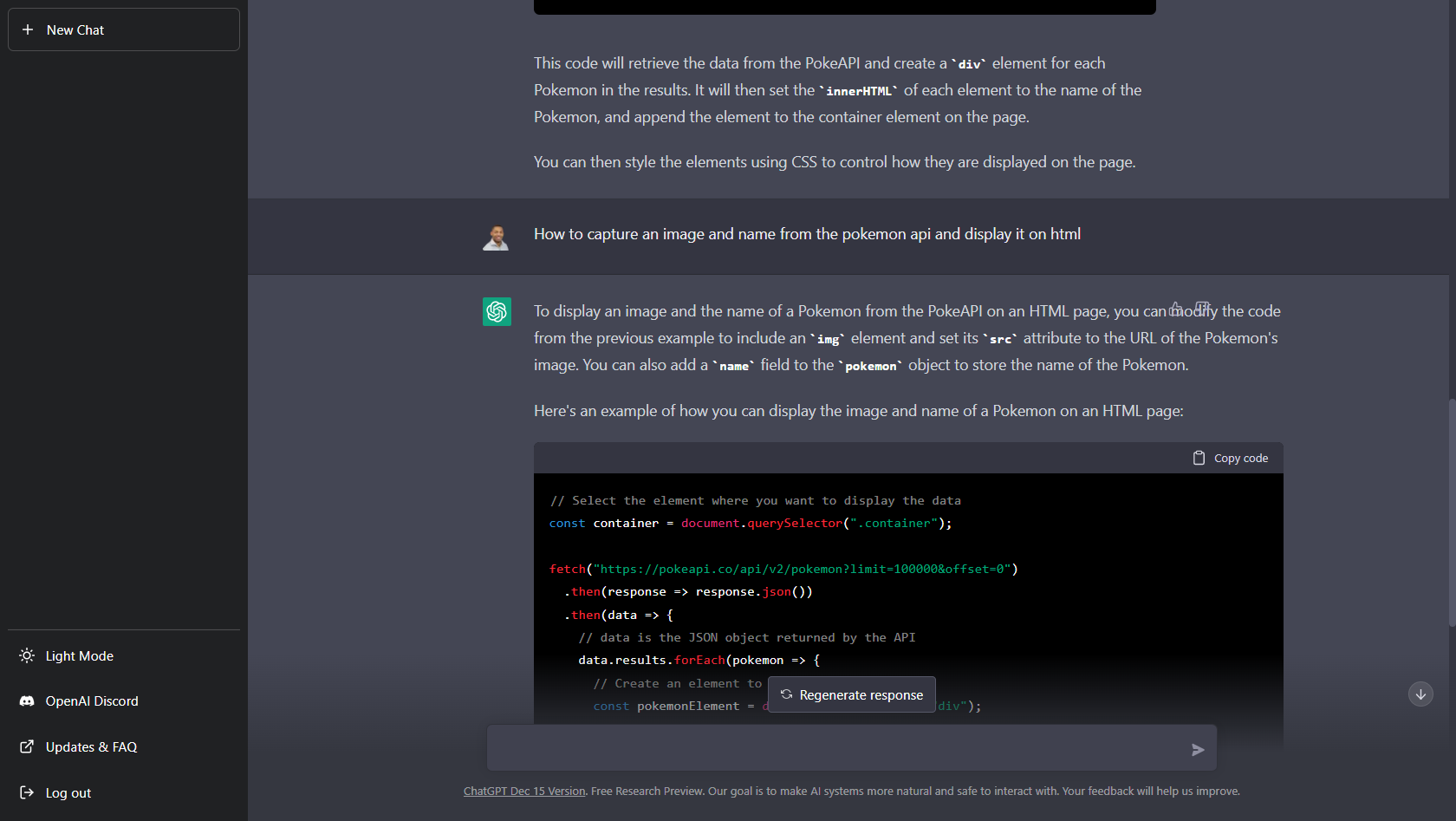Click the user question about capturing pokemon image

point(807,234)
